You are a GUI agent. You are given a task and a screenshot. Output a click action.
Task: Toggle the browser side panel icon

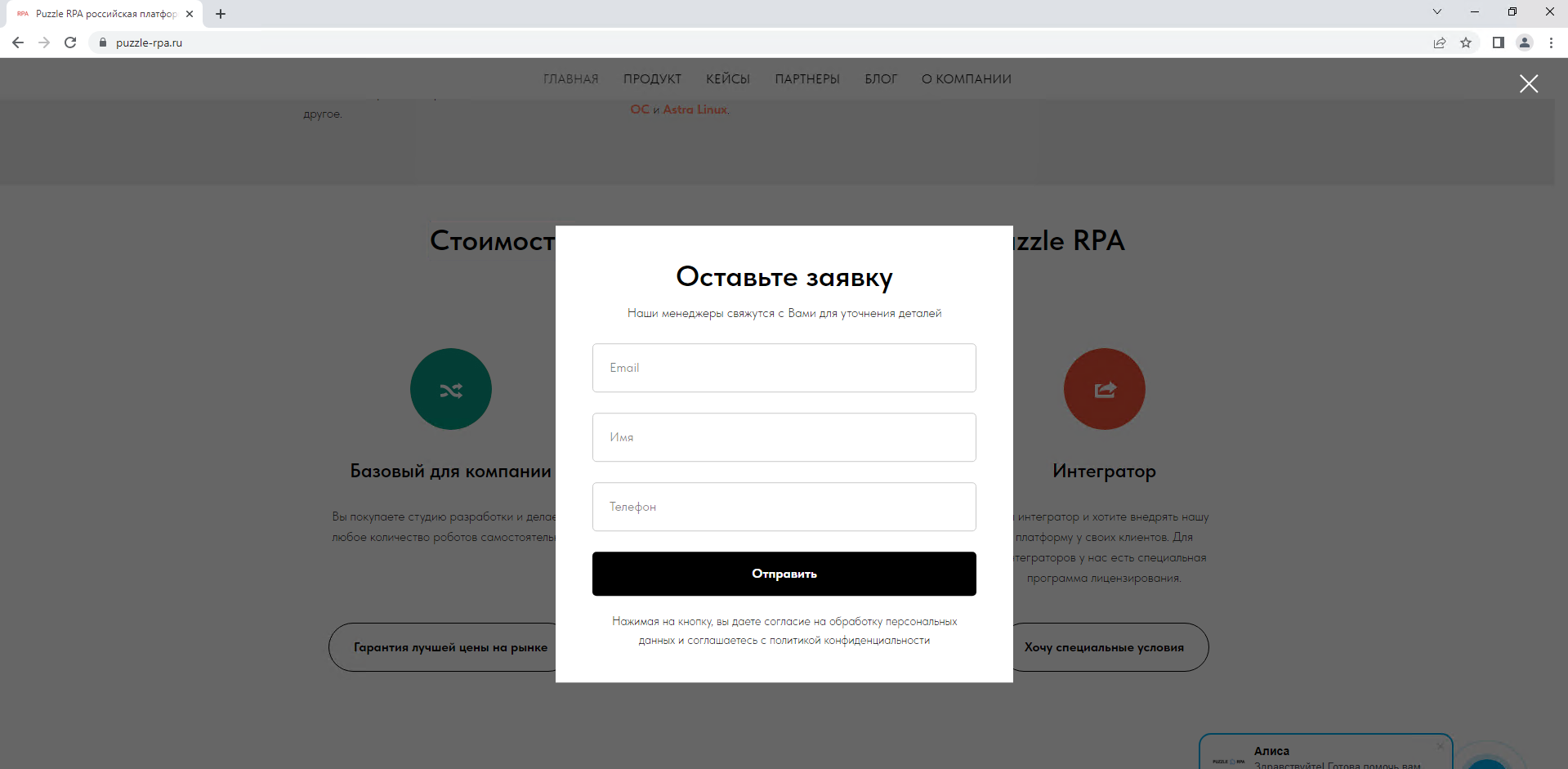[x=1498, y=42]
